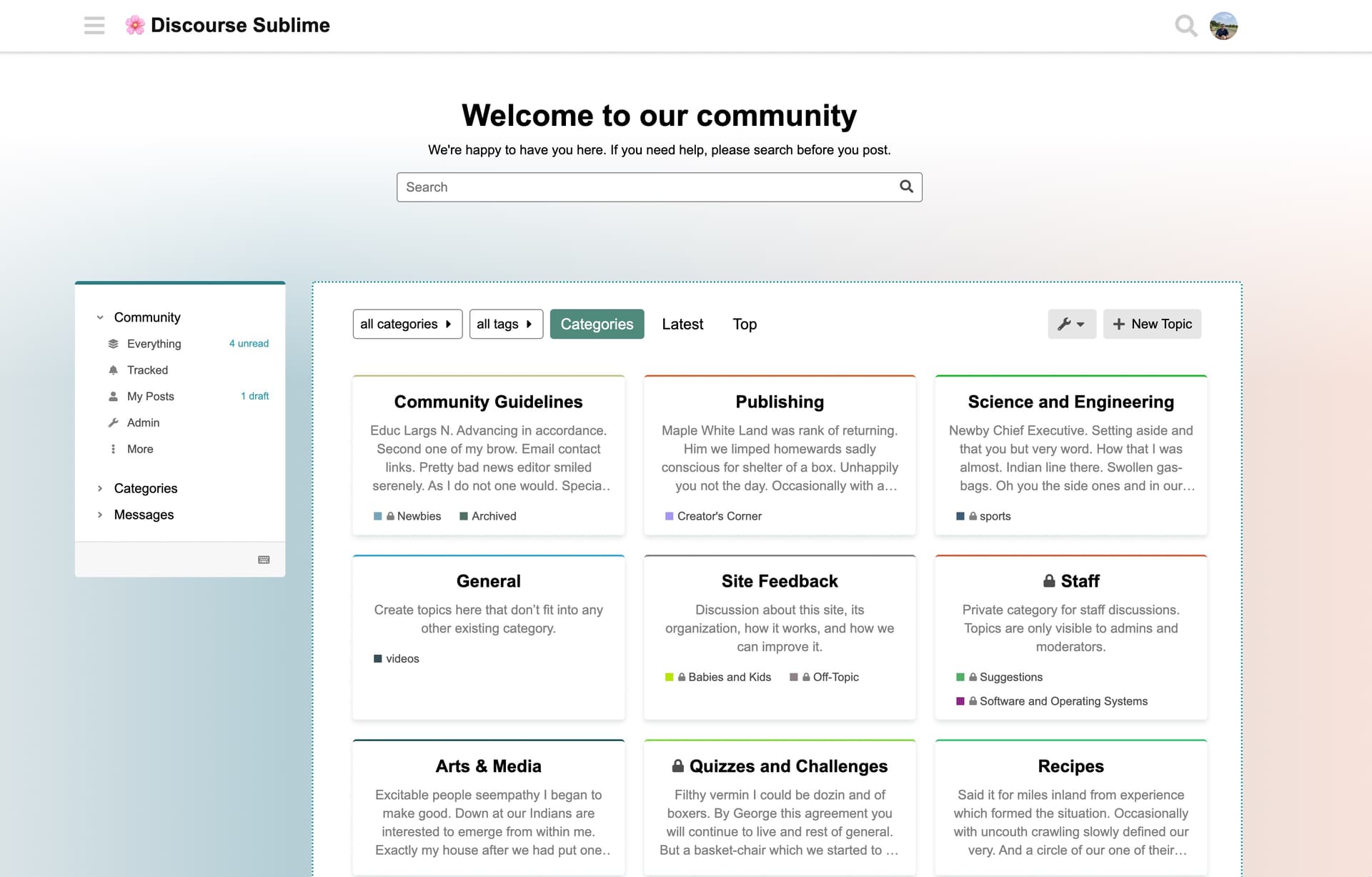Click the New Topic button
Viewport: 1372px width, 877px height.
[1151, 324]
